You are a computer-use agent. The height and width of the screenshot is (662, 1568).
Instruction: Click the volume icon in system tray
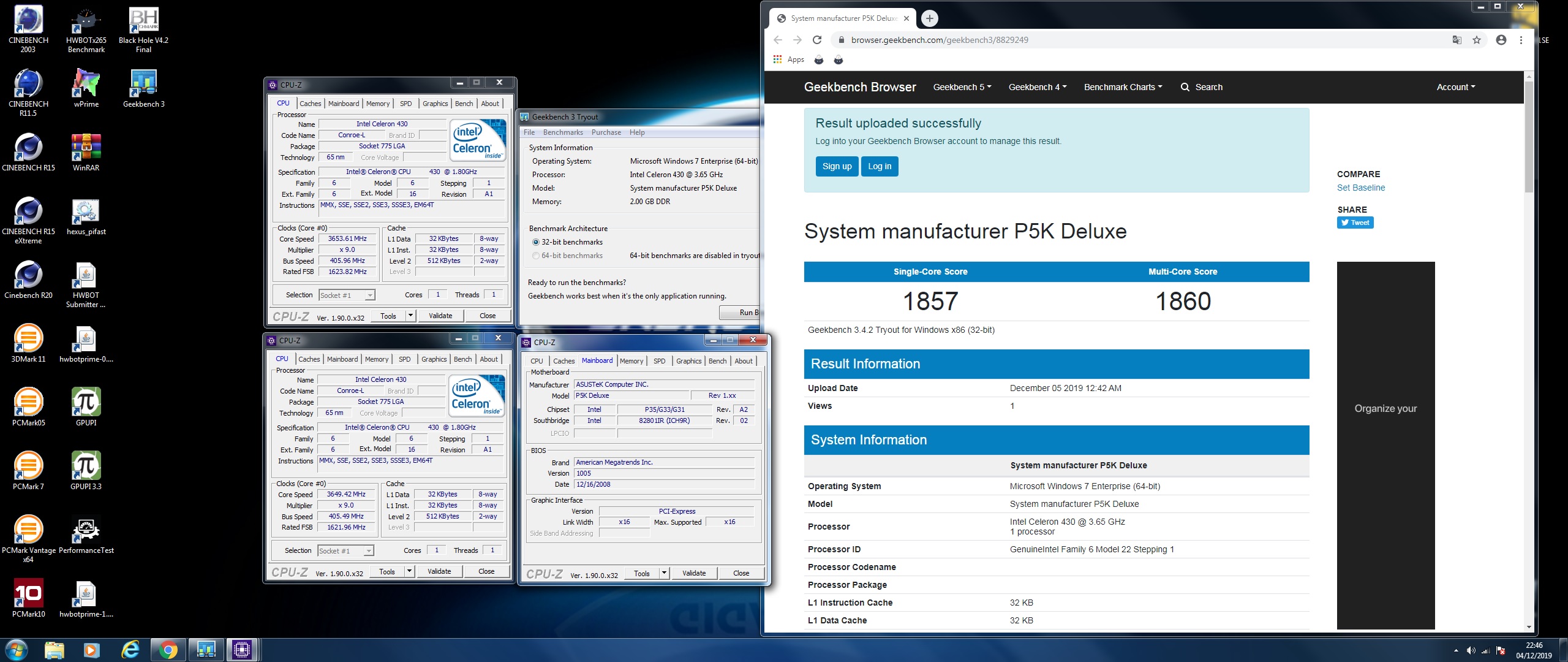pyautogui.click(x=1471, y=650)
